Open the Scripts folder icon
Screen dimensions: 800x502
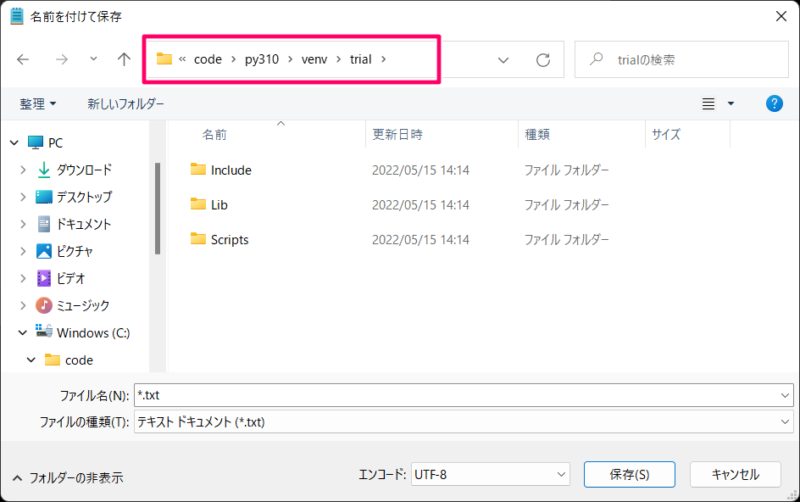pyautogui.click(x=197, y=239)
